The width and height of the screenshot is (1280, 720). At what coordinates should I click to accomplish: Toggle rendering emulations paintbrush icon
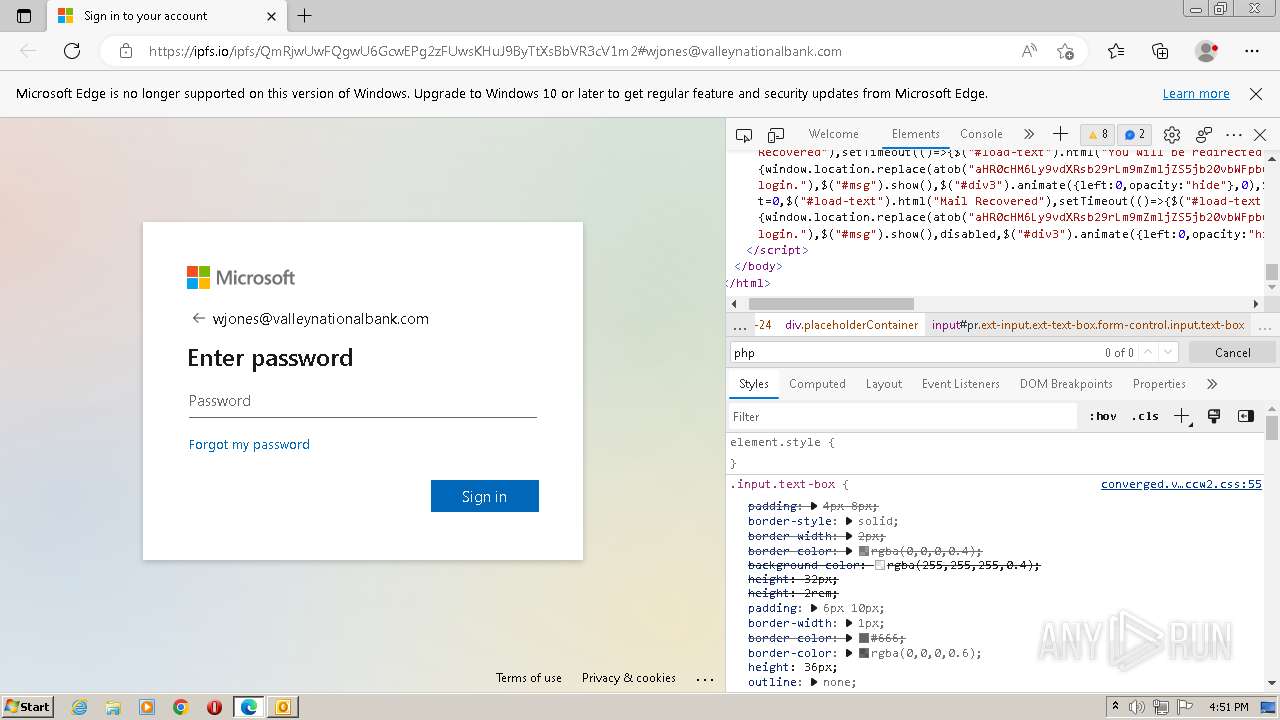click(x=1214, y=416)
